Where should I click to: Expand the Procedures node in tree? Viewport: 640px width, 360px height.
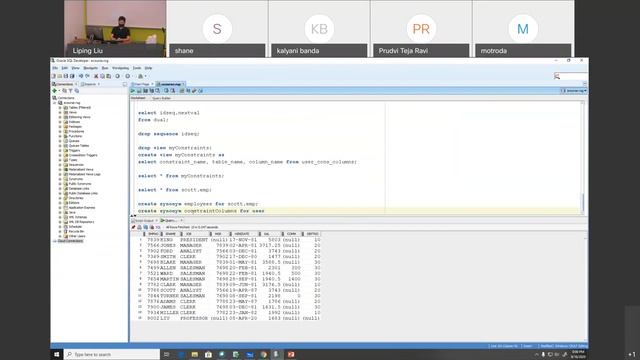click(60, 131)
